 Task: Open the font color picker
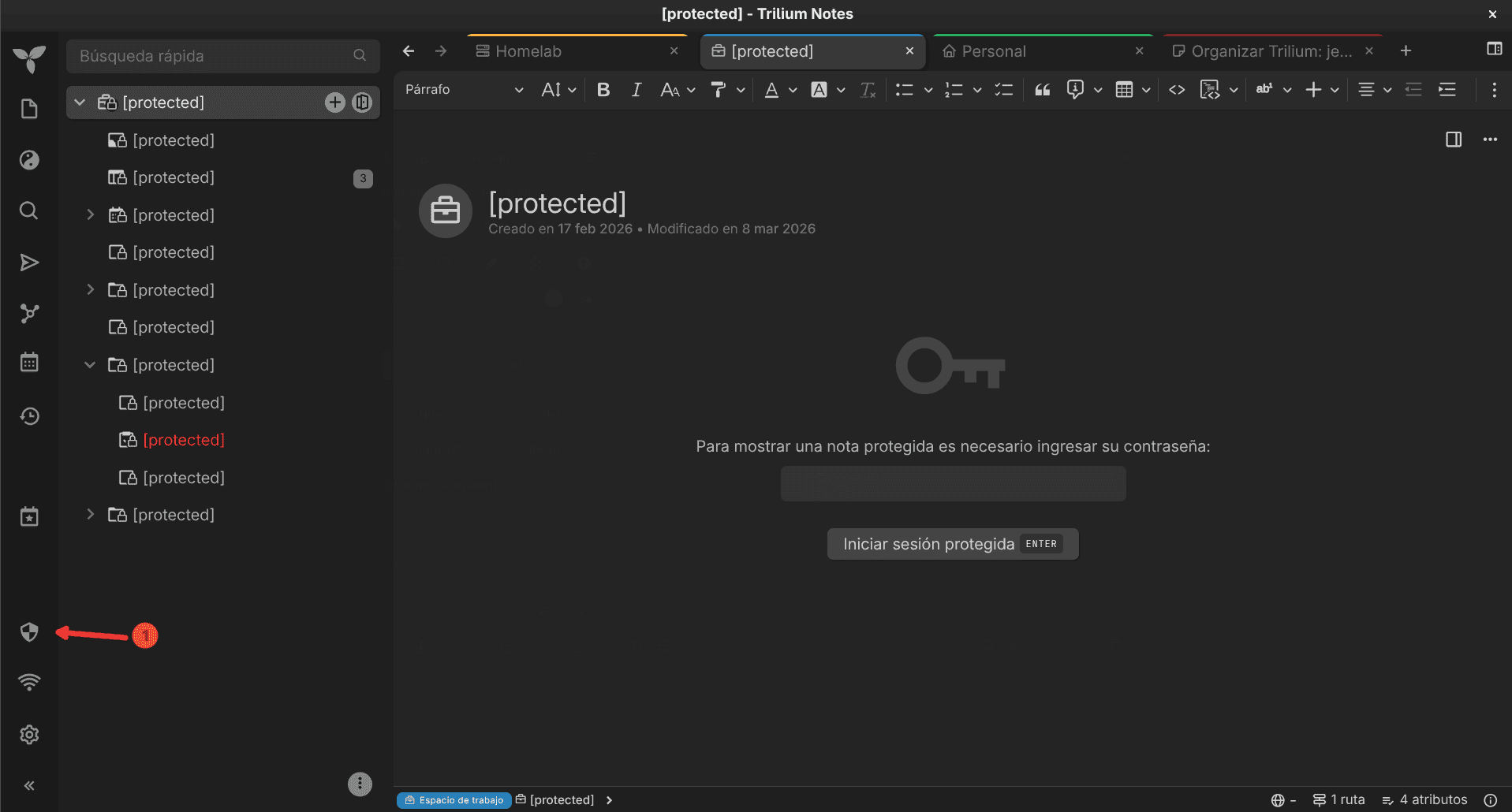tap(771, 90)
